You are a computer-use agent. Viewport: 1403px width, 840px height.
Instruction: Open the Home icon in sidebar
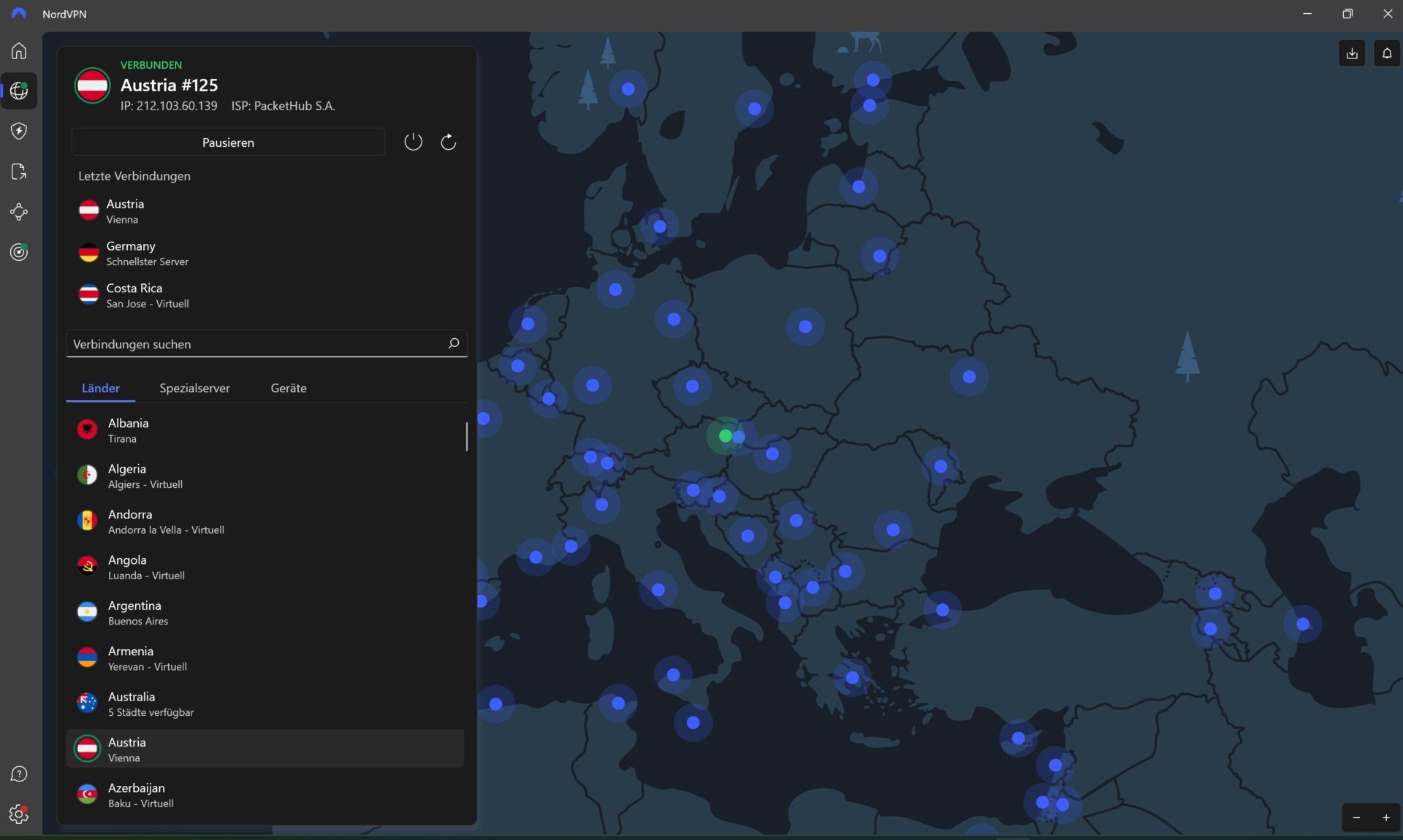(19, 50)
